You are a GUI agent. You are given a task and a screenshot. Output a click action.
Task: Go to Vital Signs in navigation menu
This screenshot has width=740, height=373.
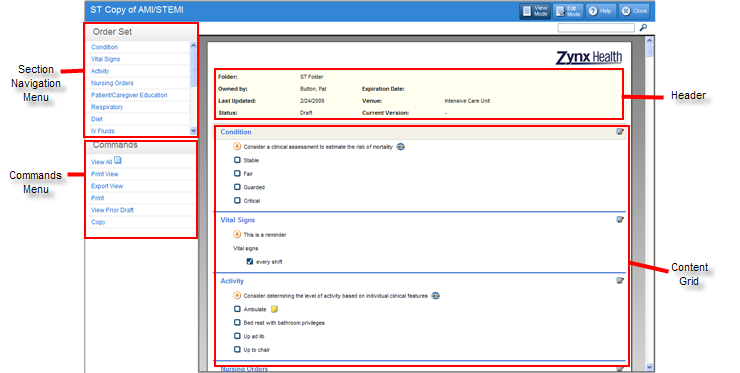(x=105, y=59)
